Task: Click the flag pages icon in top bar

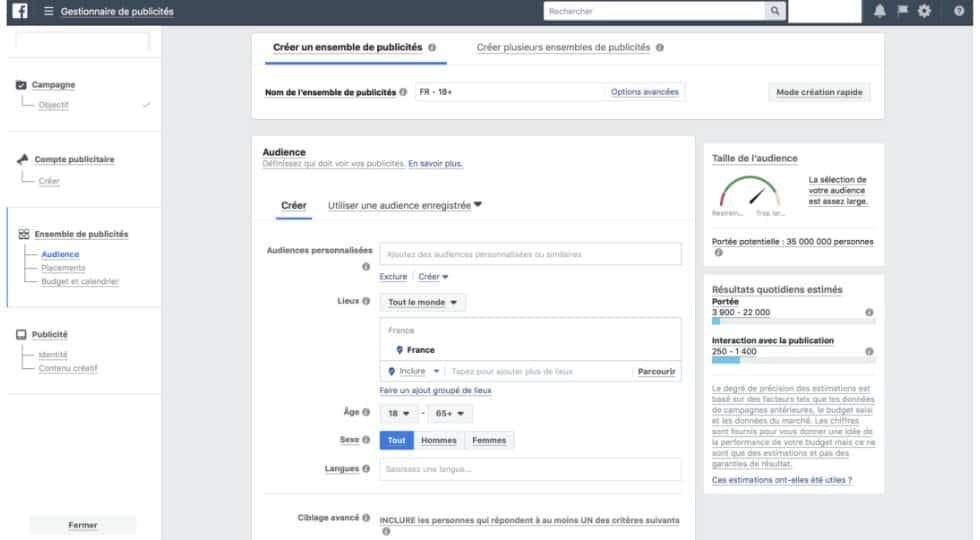Action: 902,10
